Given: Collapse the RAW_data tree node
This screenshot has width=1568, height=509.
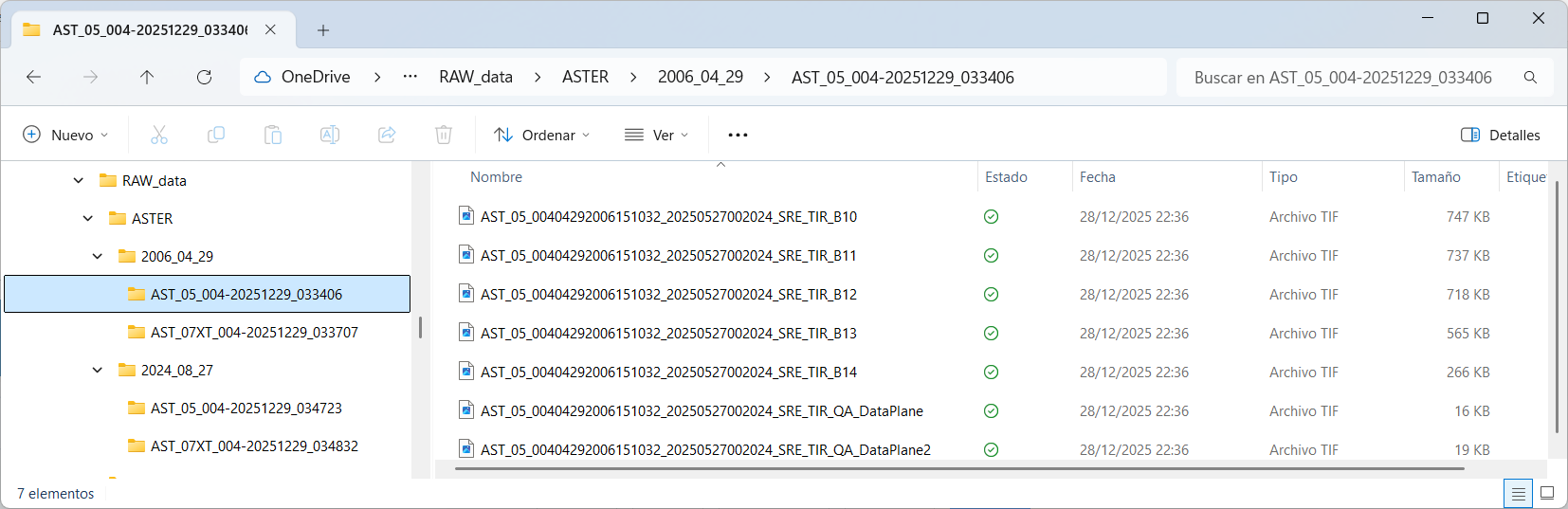Looking at the screenshot, I should coord(79,180).
